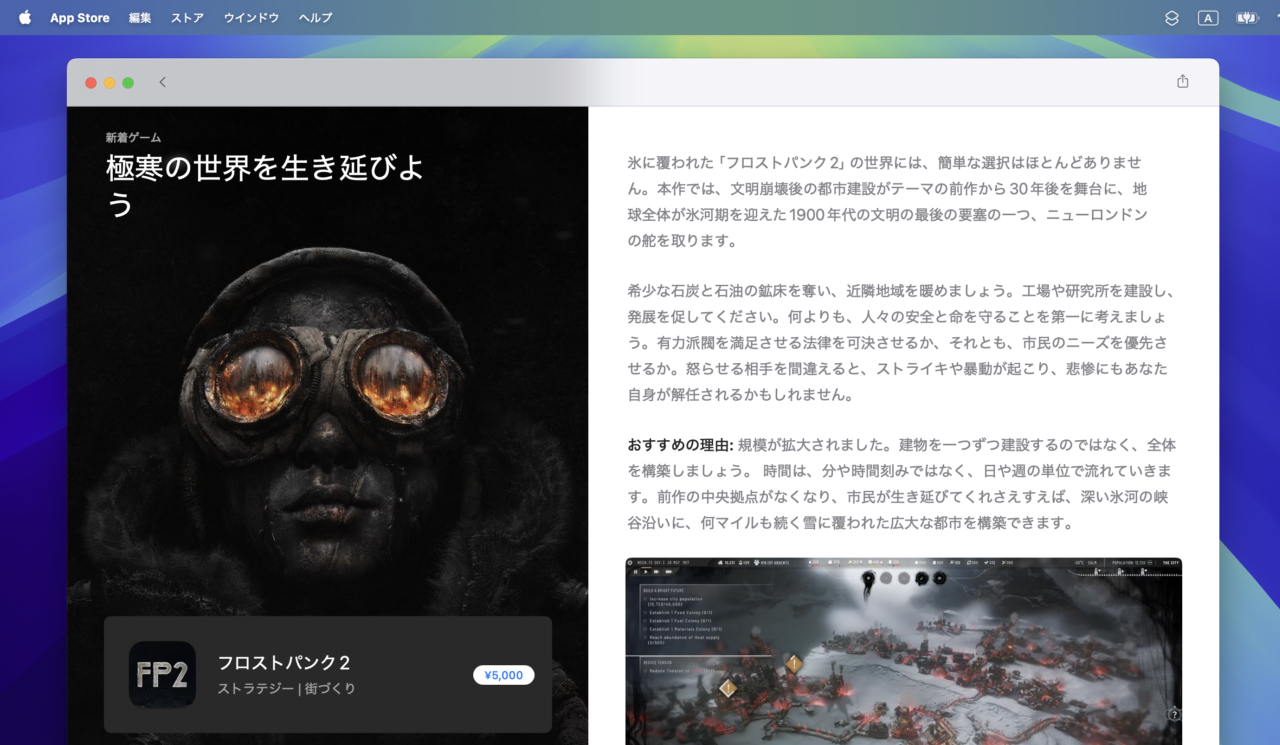Buy the game for ¥5,000
This screenshot has height=745, width=1280.
pyautogui.click(x=504, y=675)
